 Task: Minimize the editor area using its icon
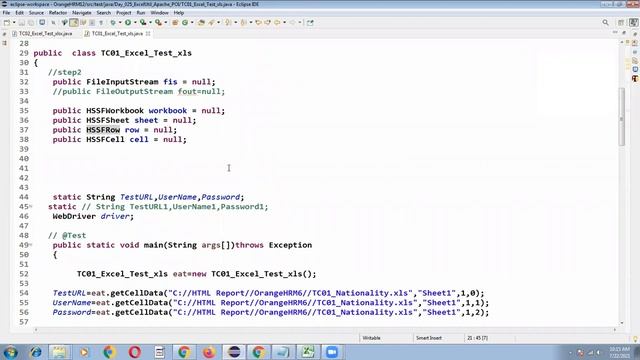(615, 33)
